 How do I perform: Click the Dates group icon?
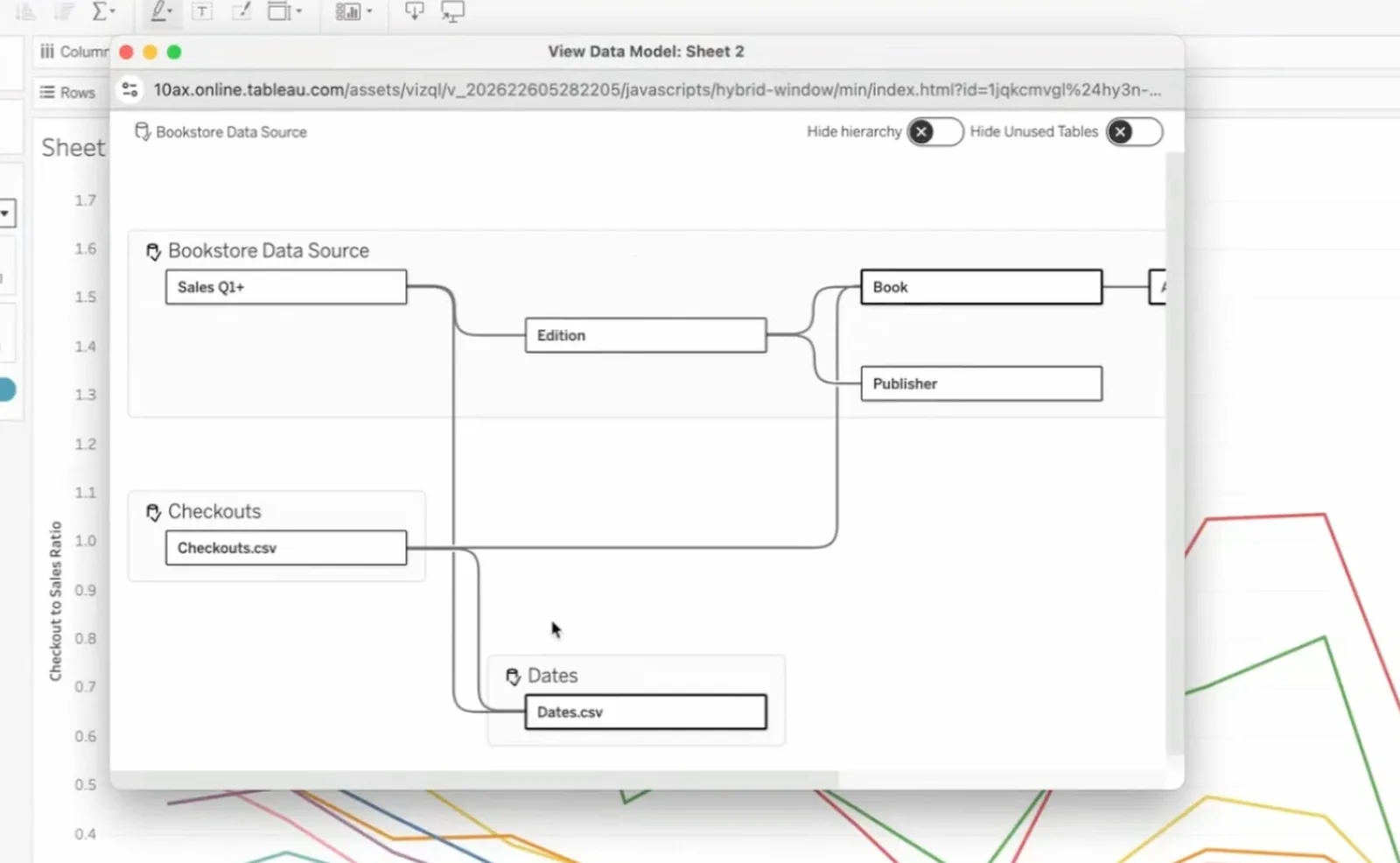click(513, 677)
